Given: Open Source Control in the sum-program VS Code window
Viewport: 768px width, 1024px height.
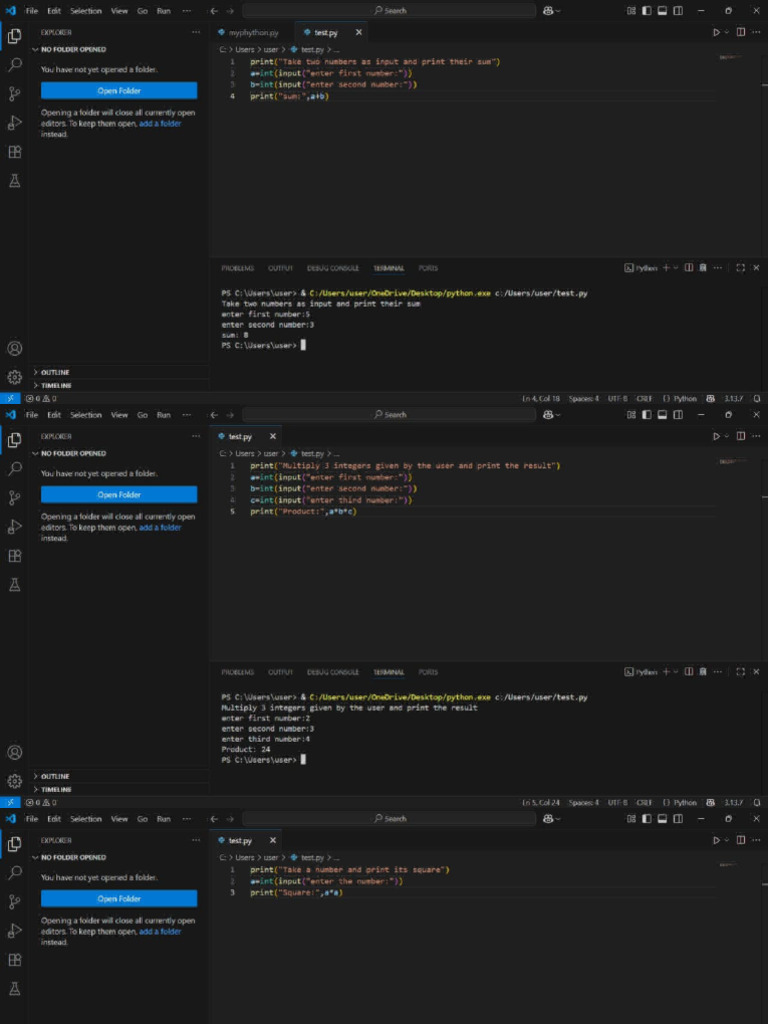Looking at the screenshot, I should coord(14,94).
